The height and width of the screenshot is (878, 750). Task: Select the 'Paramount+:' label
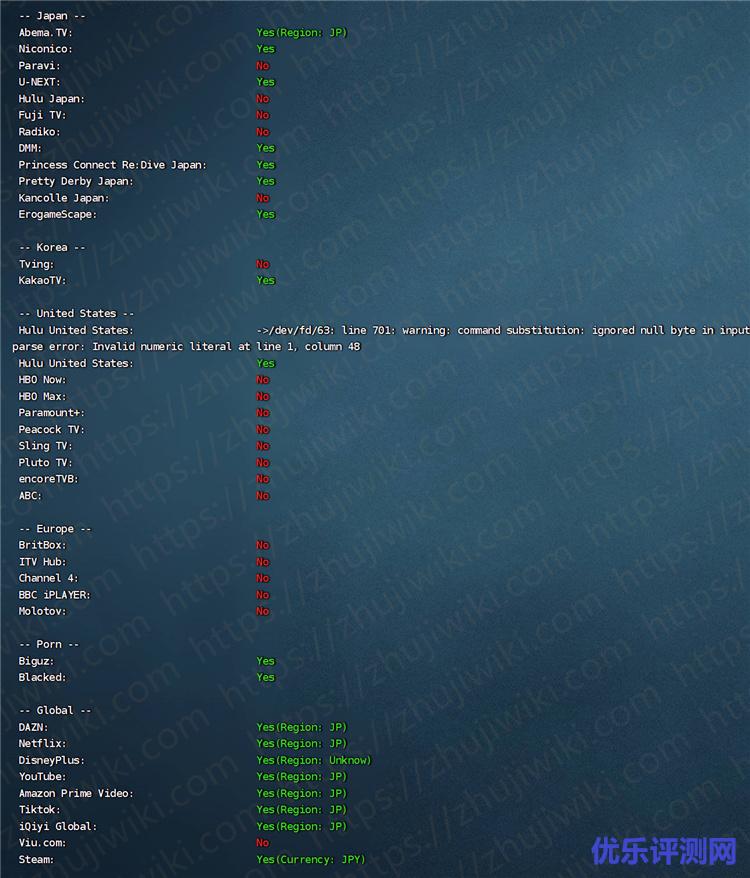52,412
